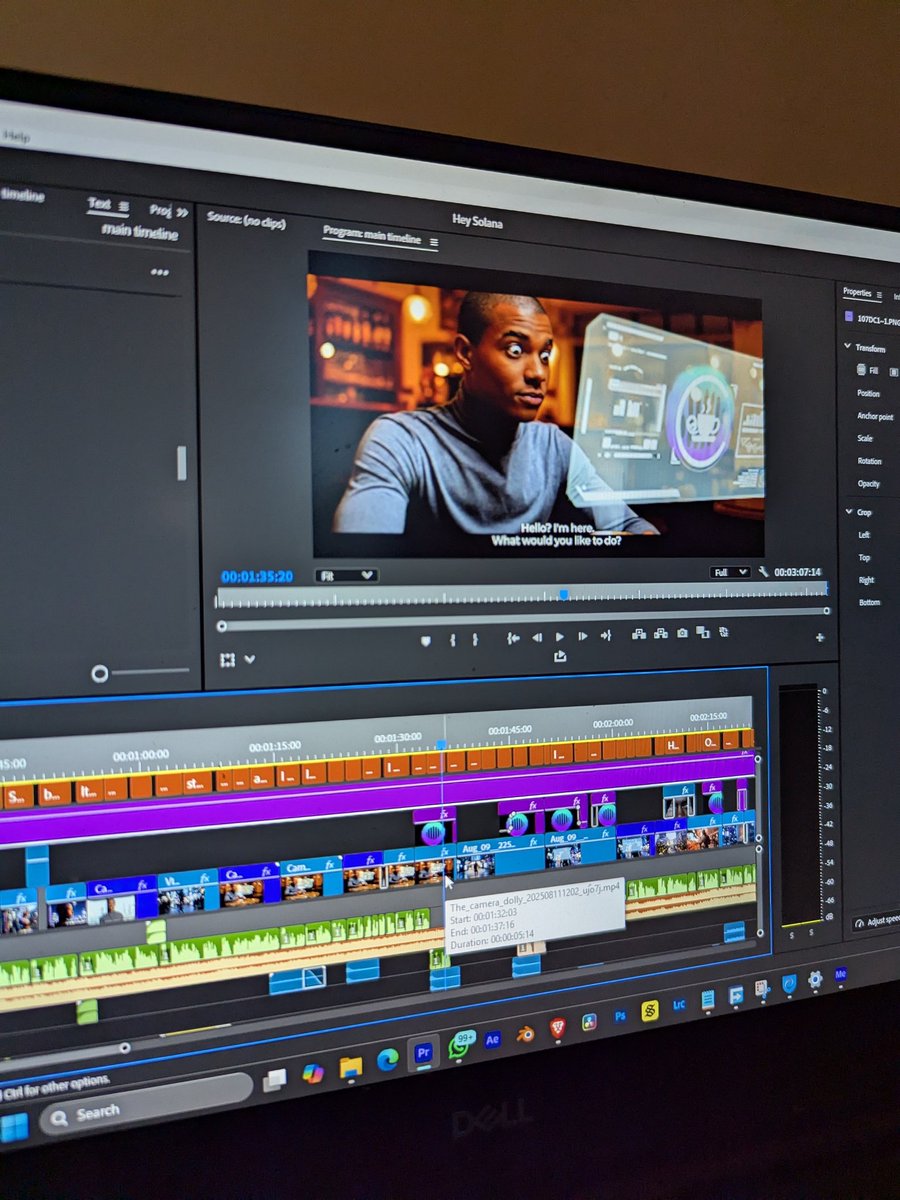This screenshot has height=1200, width=900.
Task: Open Blender from the taskbar
Action: (526, 1033)
